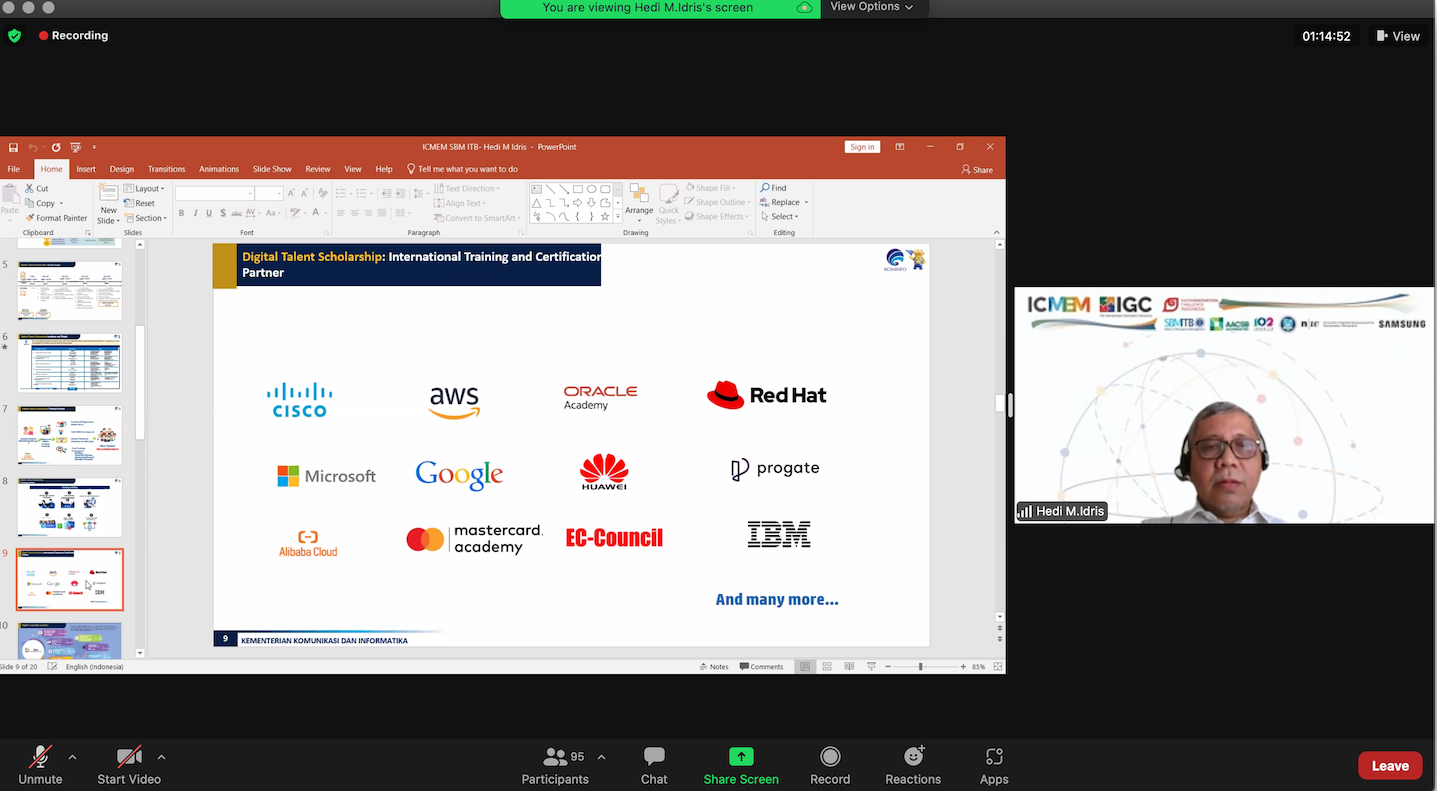
Task: Switch to Slide Sorter view icon
Action: 827,666
